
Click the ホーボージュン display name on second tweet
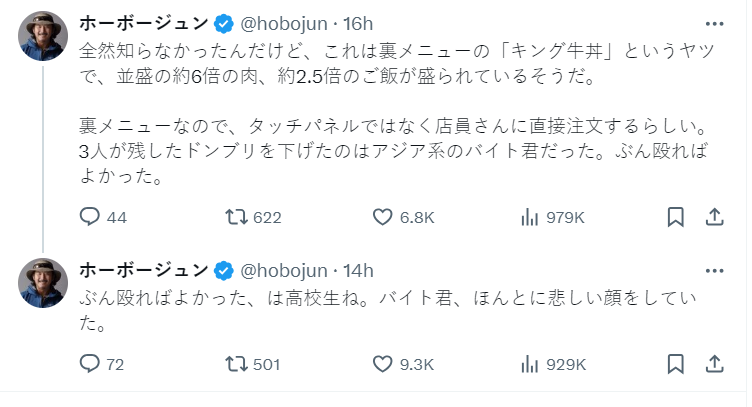coord(143,270)
